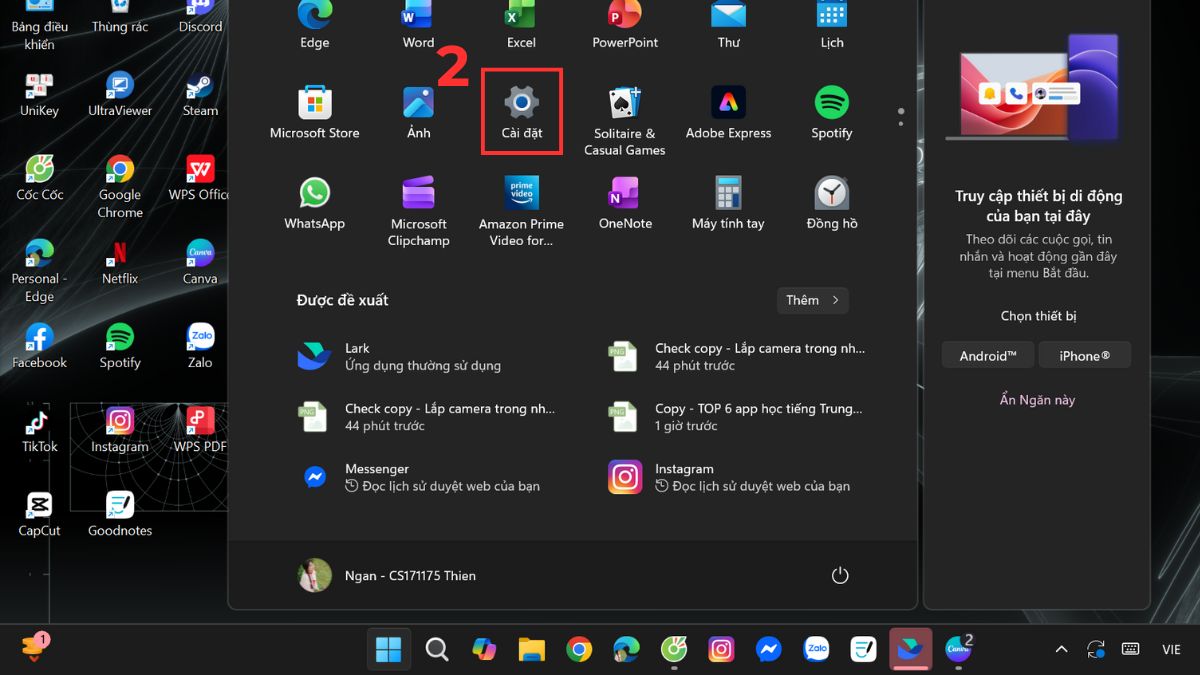This screenshot has height=675, width=1200.
Task: Click the sync status tray icon
Action: click(1096, 649)
